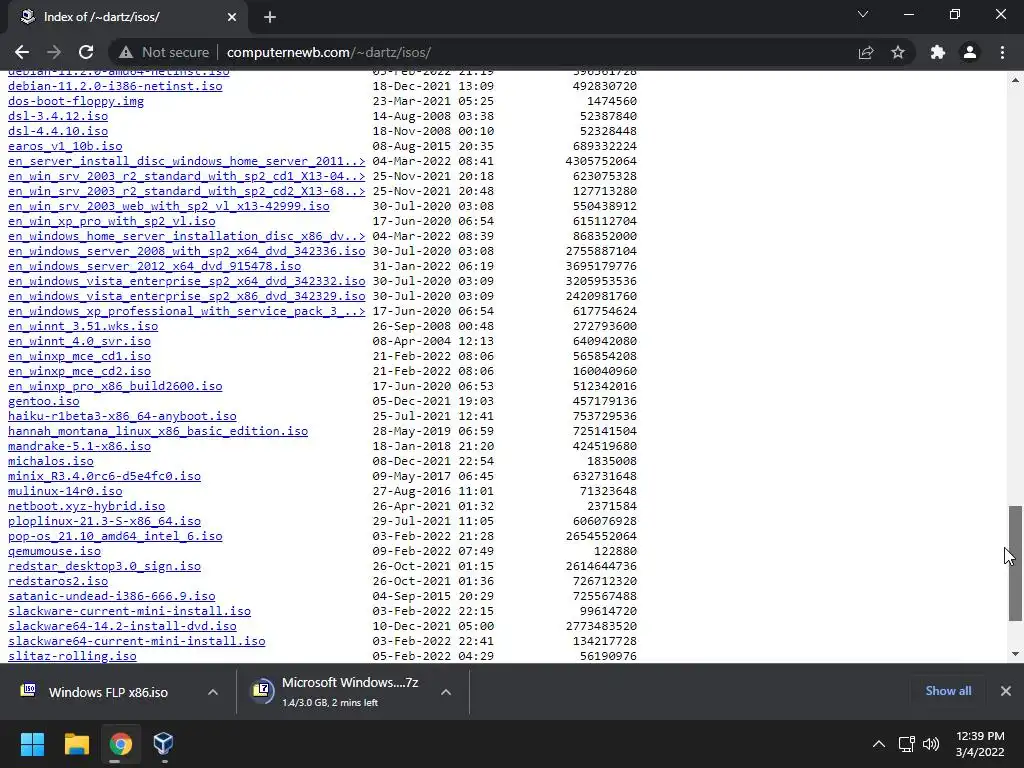Open en_winxp_mce_cd2.iso link
The width and height of the screenshot is (1024, 768).
(x=79, y=372)
